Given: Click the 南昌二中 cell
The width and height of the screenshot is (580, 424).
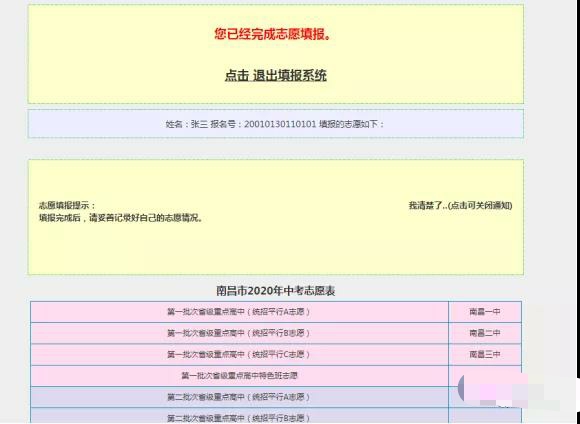Looking at the screenshot, I should click(485, 333).
